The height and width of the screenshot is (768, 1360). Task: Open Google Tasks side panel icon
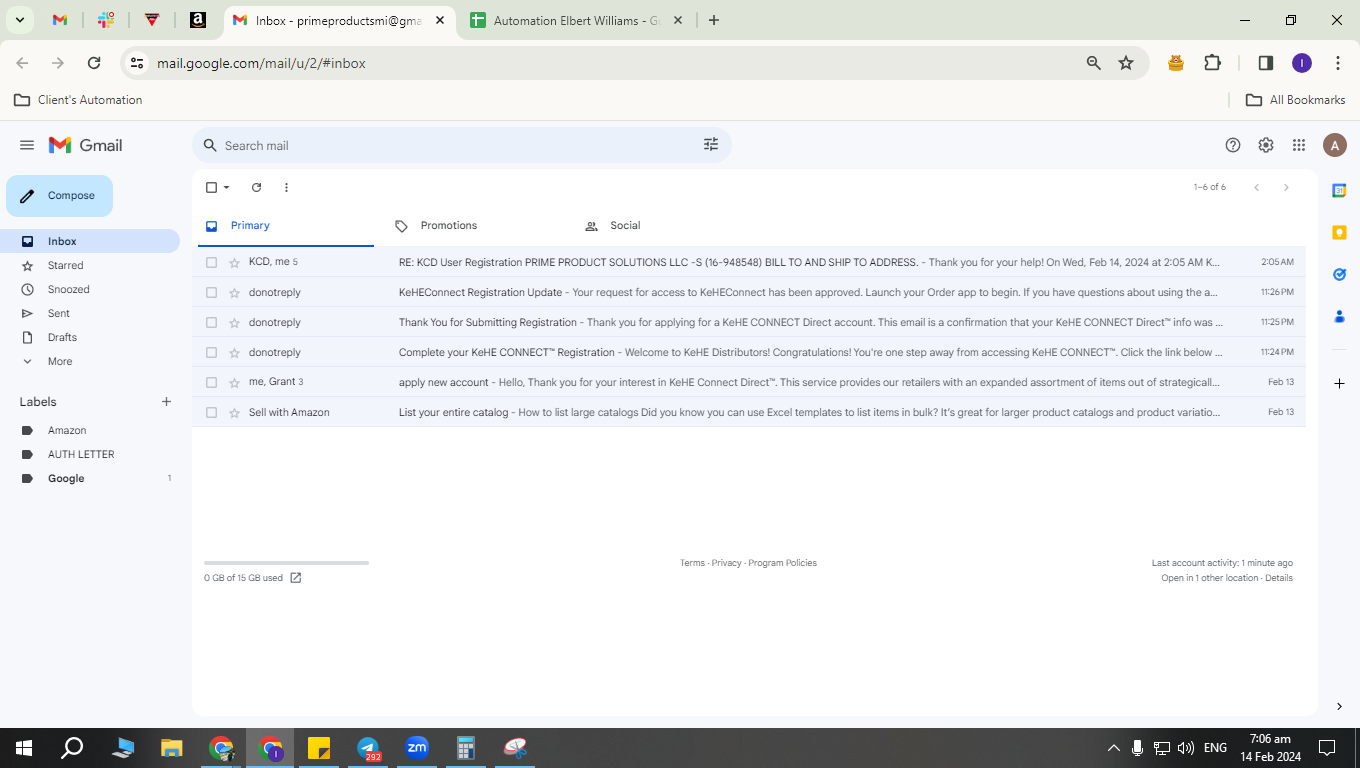[x=1339, y=274]
